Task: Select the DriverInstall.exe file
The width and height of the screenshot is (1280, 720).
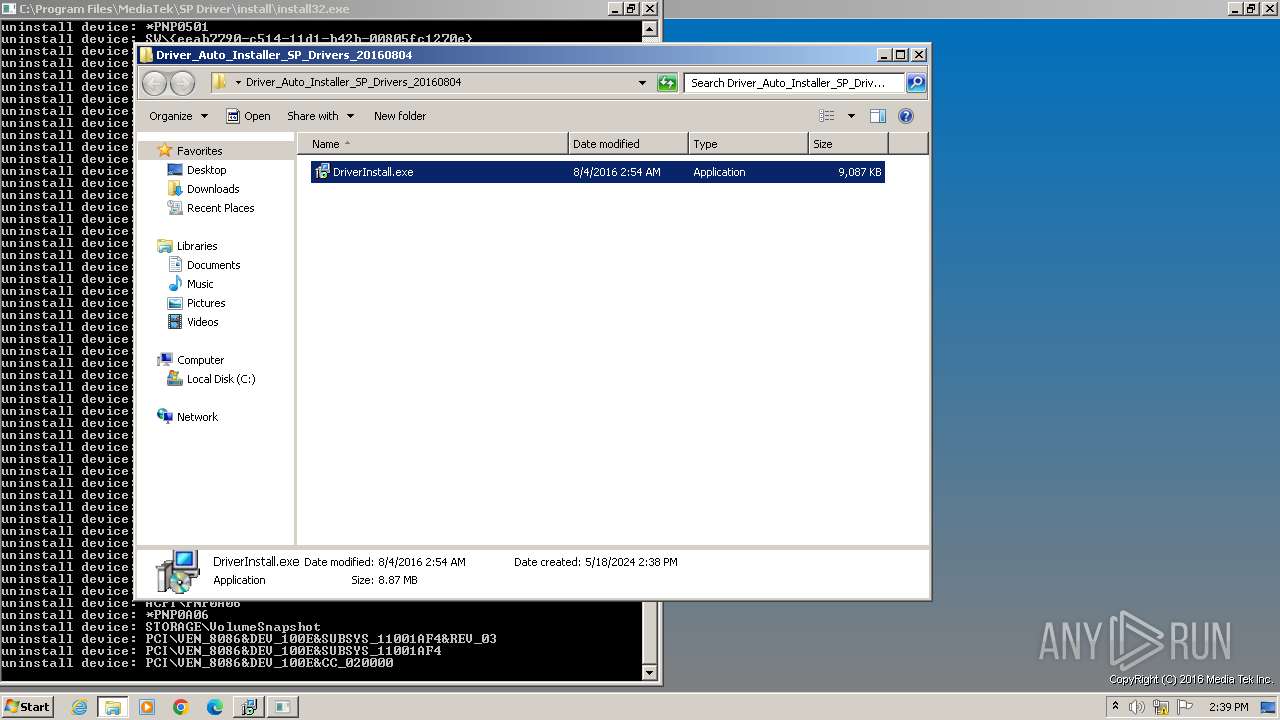Action: pyautogui.click(x=597, y=172)
